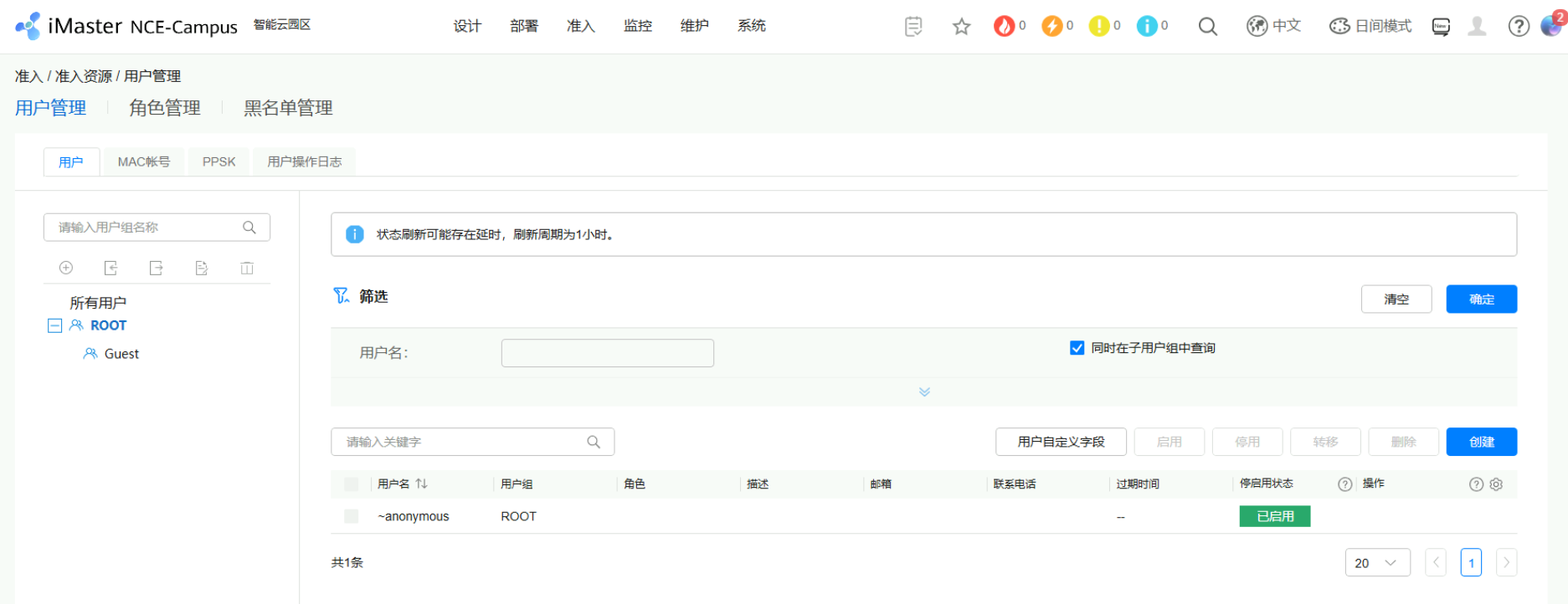Open the global search magnifier icon
The width and height of the screenshot is (1568, 604).
1207,27
